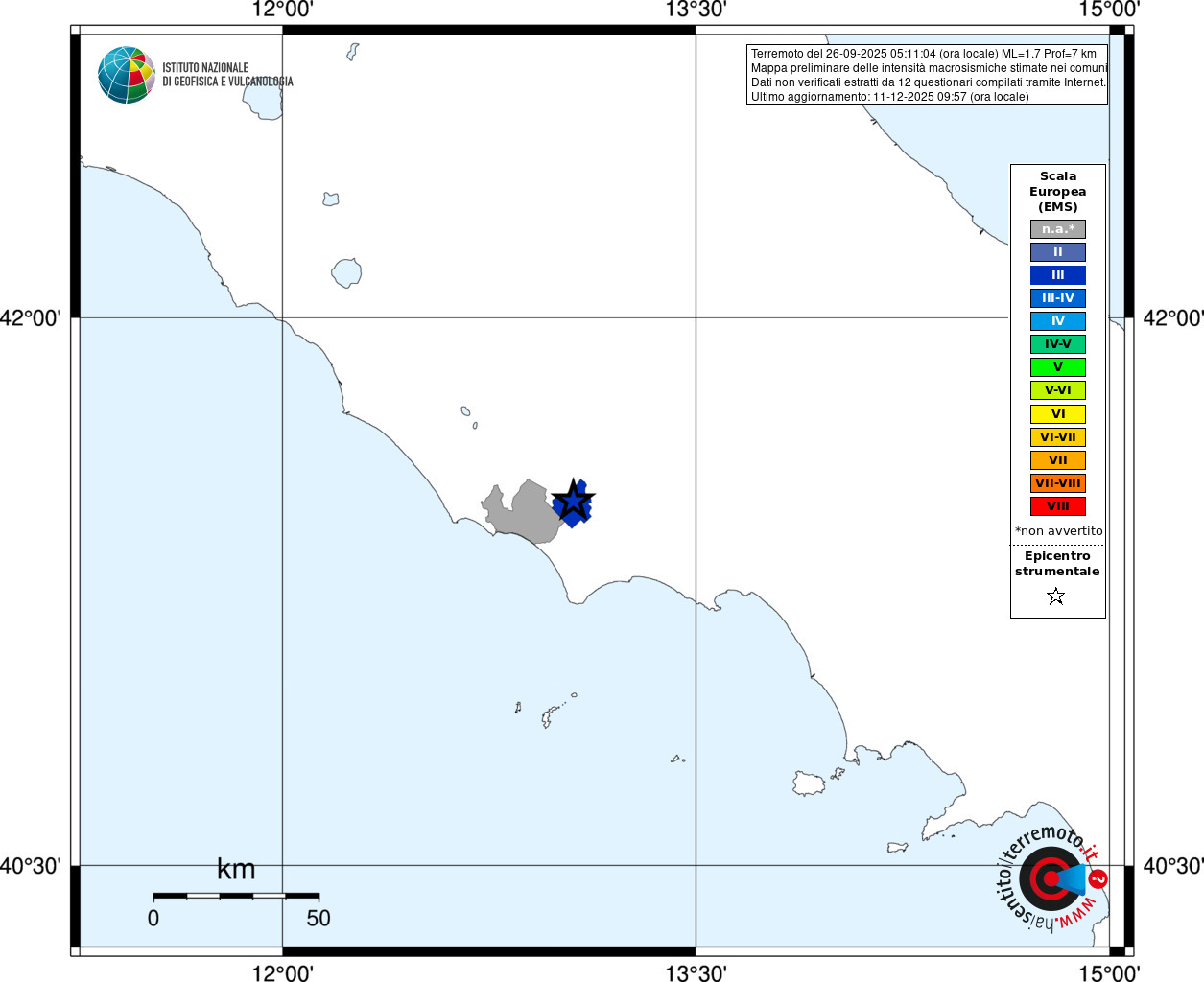The height and width of the screenshot is (982, 1204).
Task: Select the IV-V green legend swatch
Action: (x=1058, y=344)
